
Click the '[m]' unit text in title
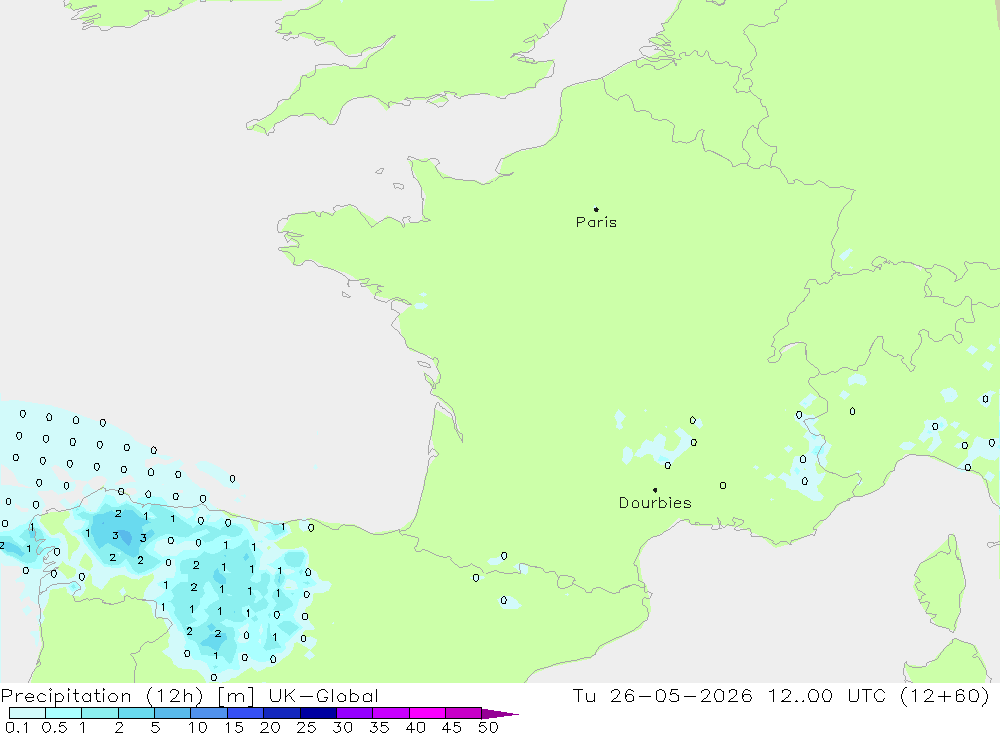236,696
